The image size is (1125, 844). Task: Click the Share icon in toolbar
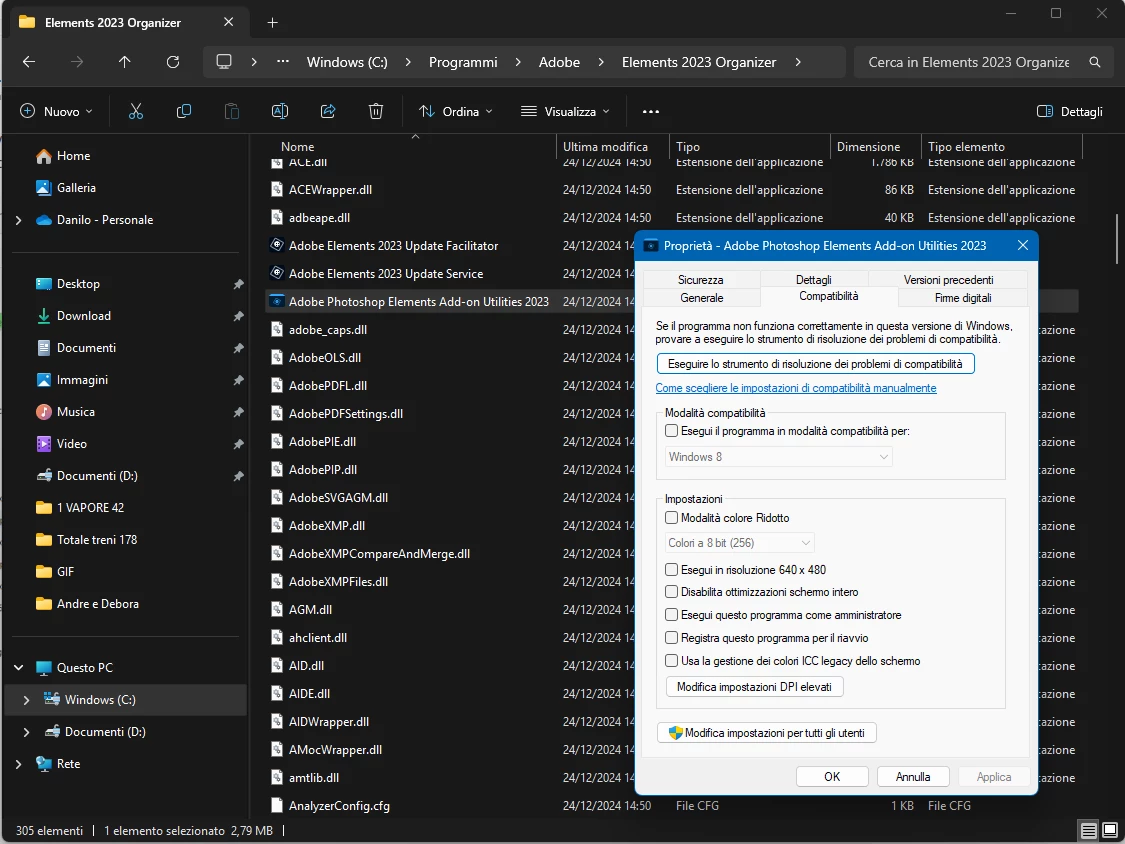point(328,111)
